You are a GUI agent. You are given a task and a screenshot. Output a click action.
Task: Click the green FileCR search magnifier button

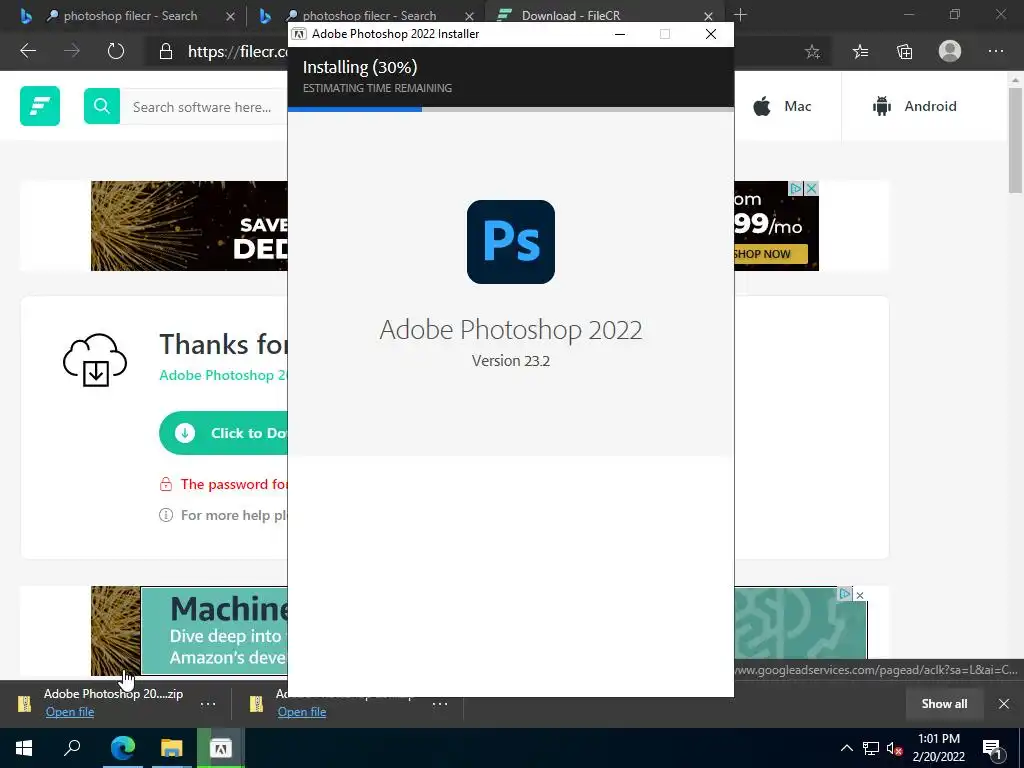(x=102, y=106)
